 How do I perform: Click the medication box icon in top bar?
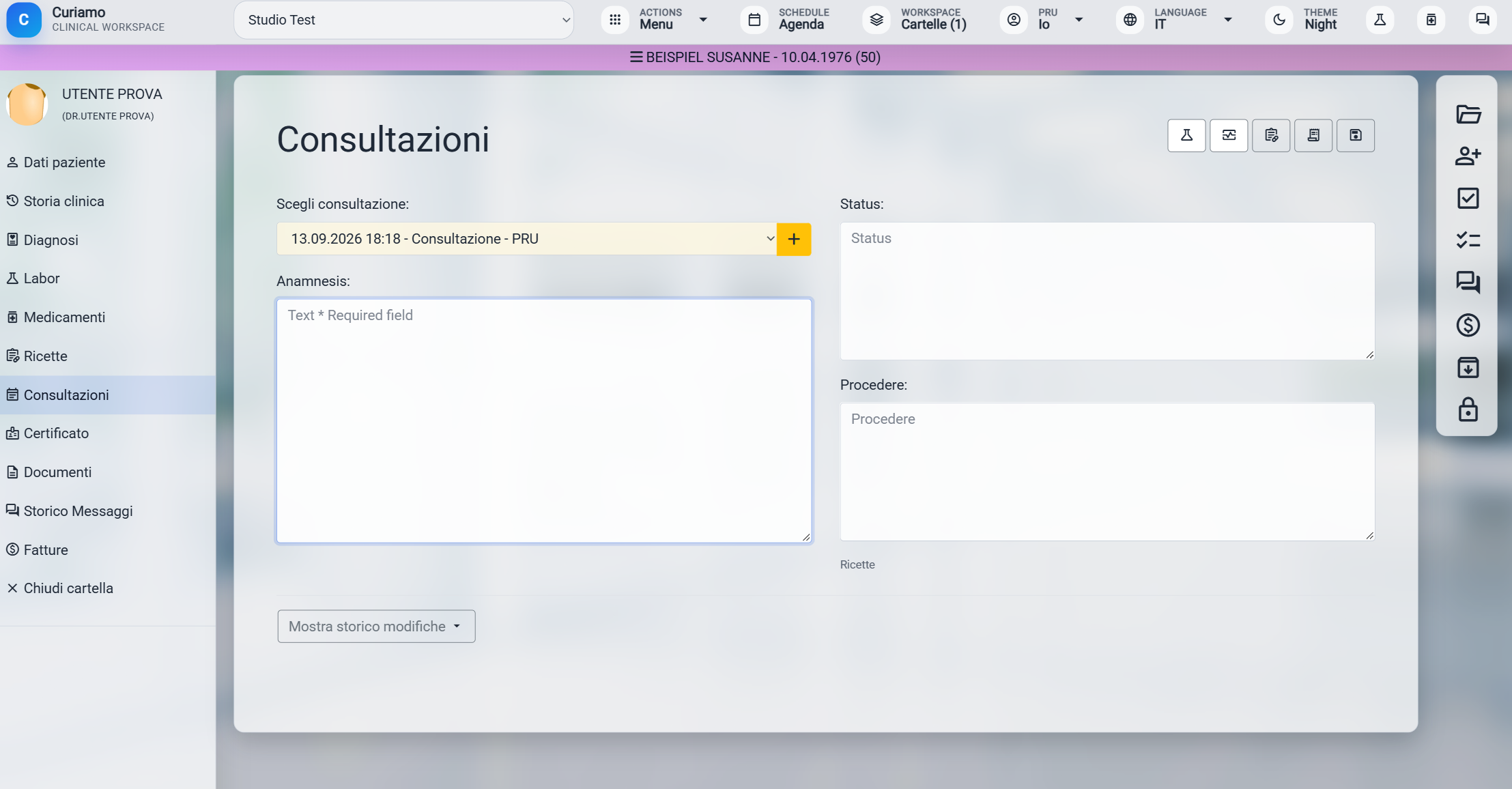coord(1431,20)
